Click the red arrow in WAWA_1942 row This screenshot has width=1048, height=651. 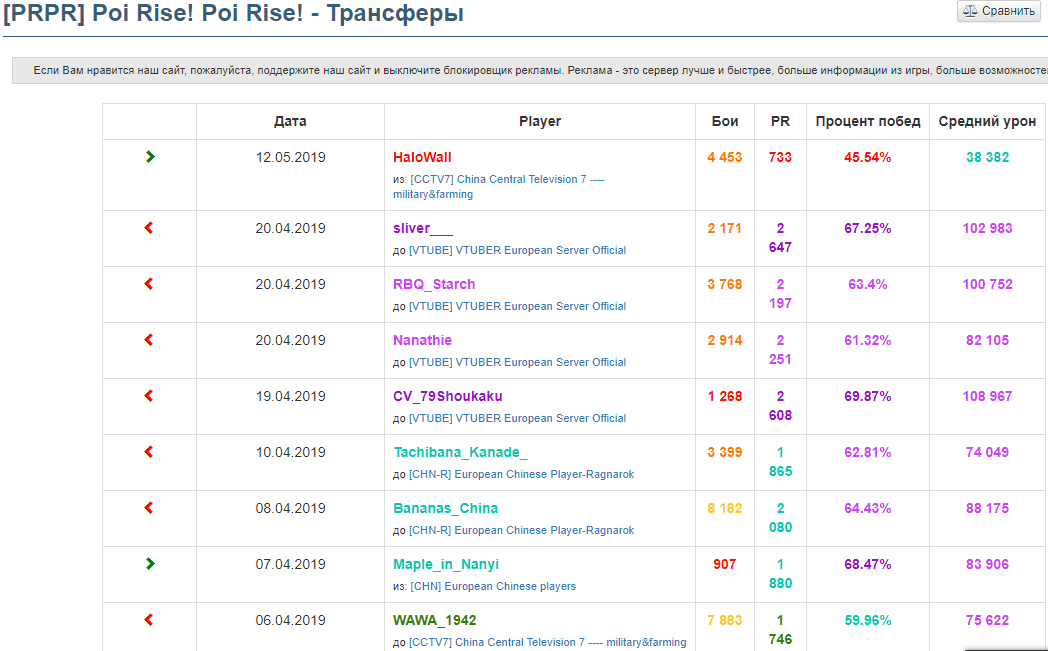tap(149, 620)
